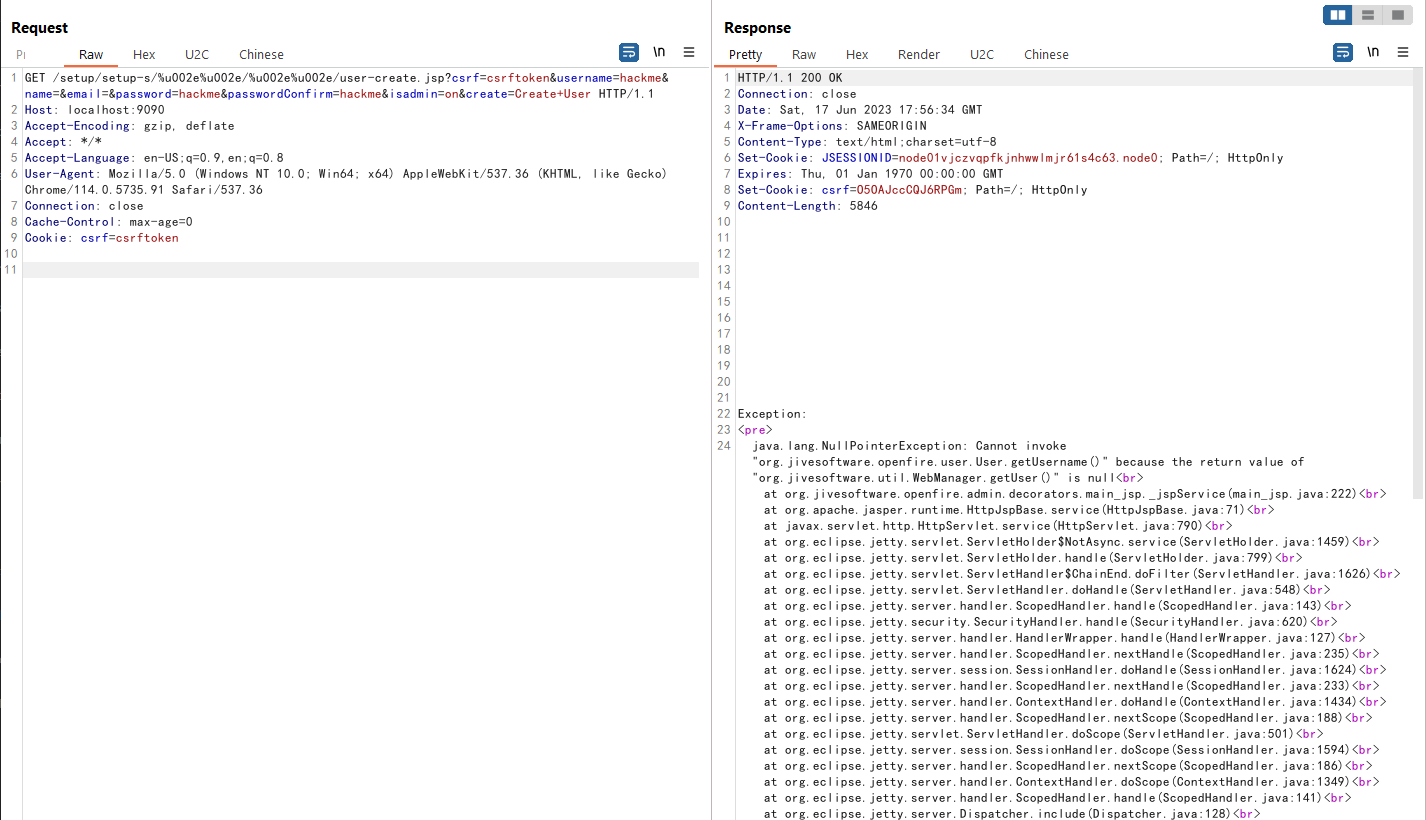This screenshot has height=820, width=1426.
Task: Click the 'Accept-Language' request header line
Action: [154, 158]
